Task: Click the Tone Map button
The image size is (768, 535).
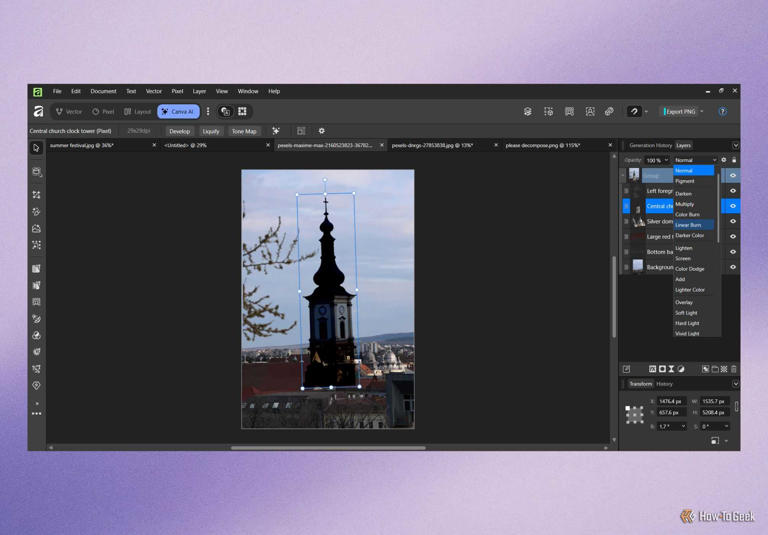Action: pyautogui.click(x=244, y=131)
